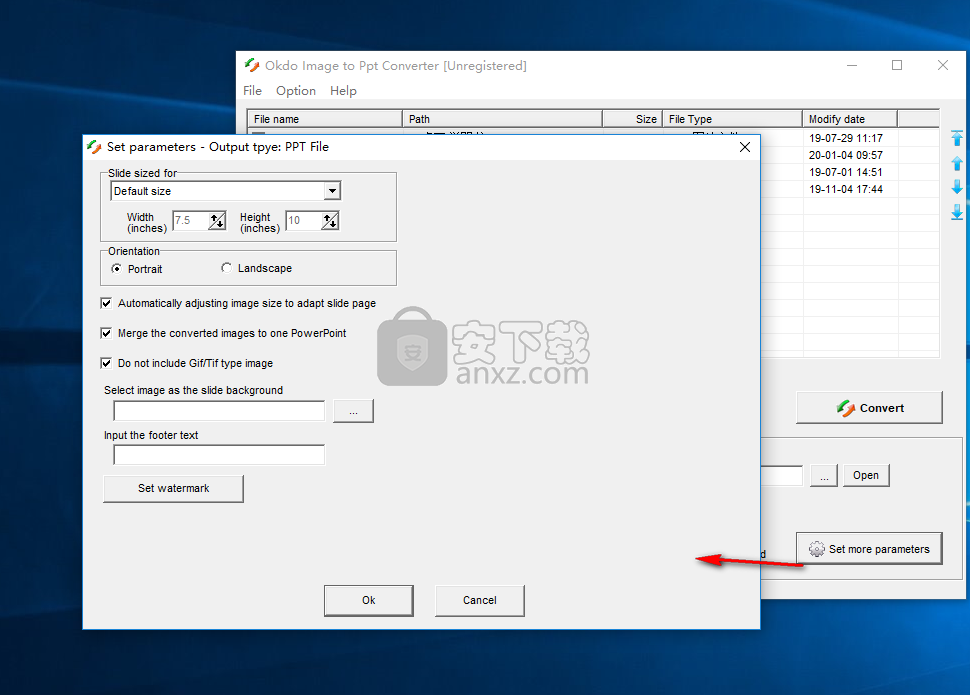Select the row dated 19-07-29 11:17
This screenshot has height=695, width=970.
coord(846,138)
